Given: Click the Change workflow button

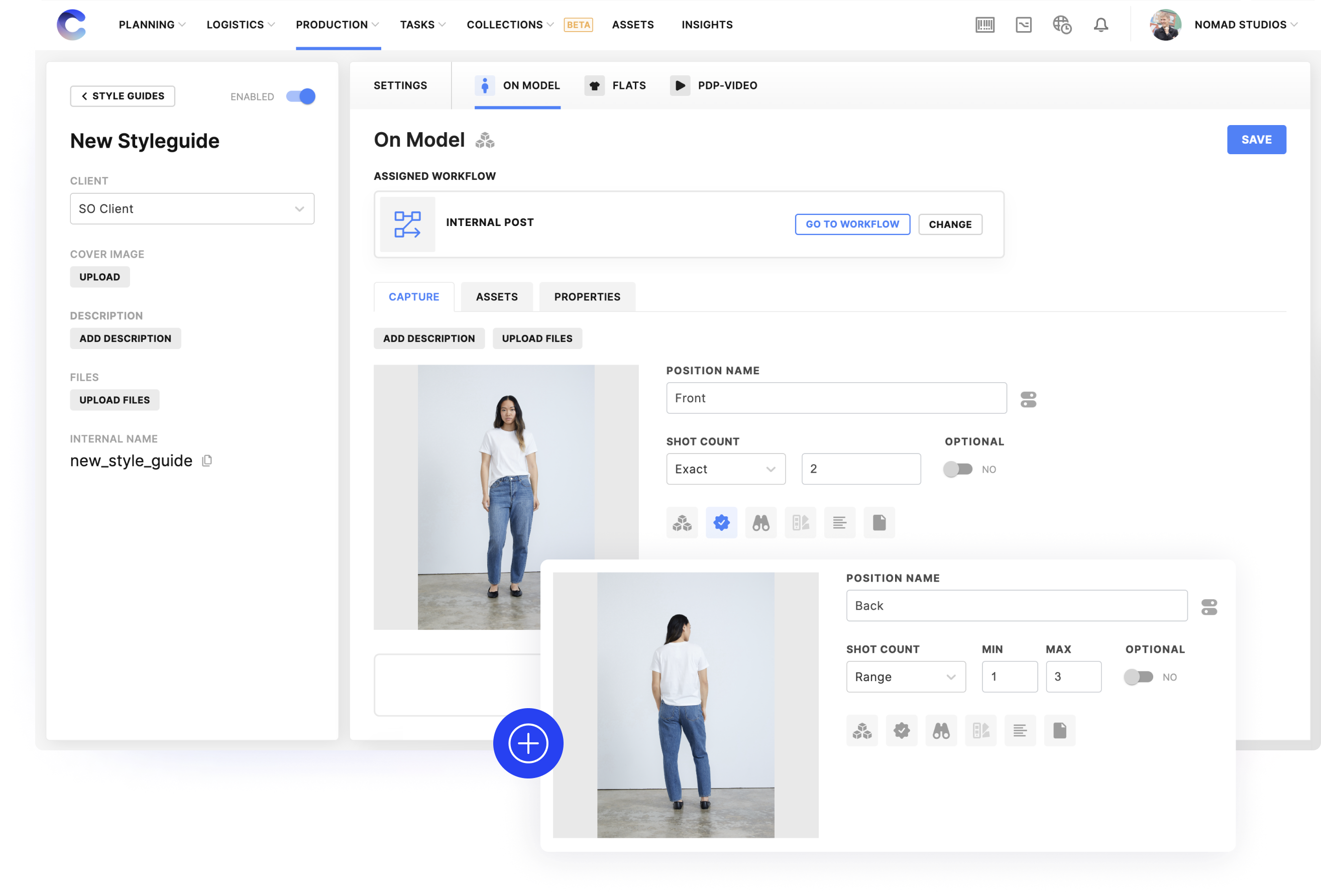Looking at the screenshot, I should 950,223.
